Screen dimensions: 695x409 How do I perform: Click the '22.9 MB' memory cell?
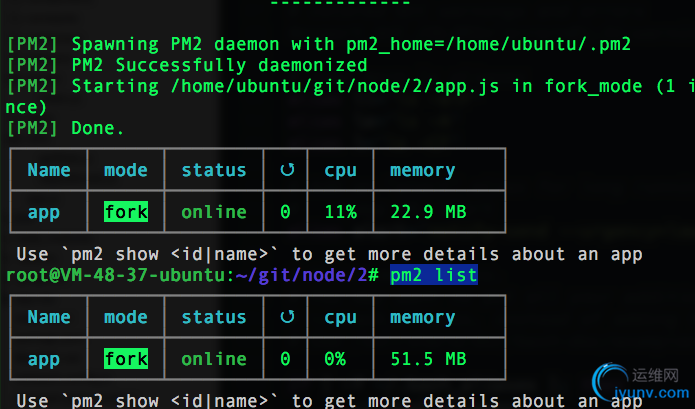[x=428, y=212]
